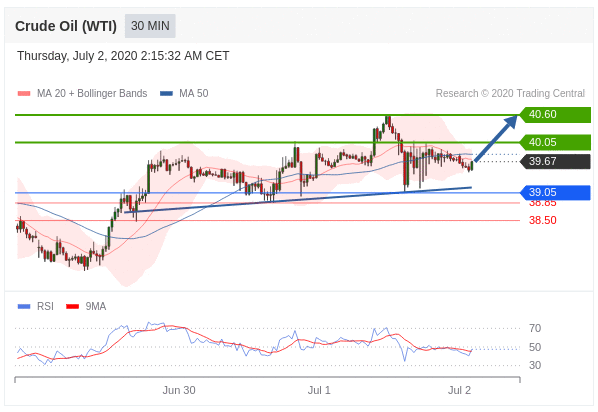Image resolution: width=598 pixels, height=412 pixels.
Task: Click the RSI 70 level label
Action: click(x=535, y=328)
